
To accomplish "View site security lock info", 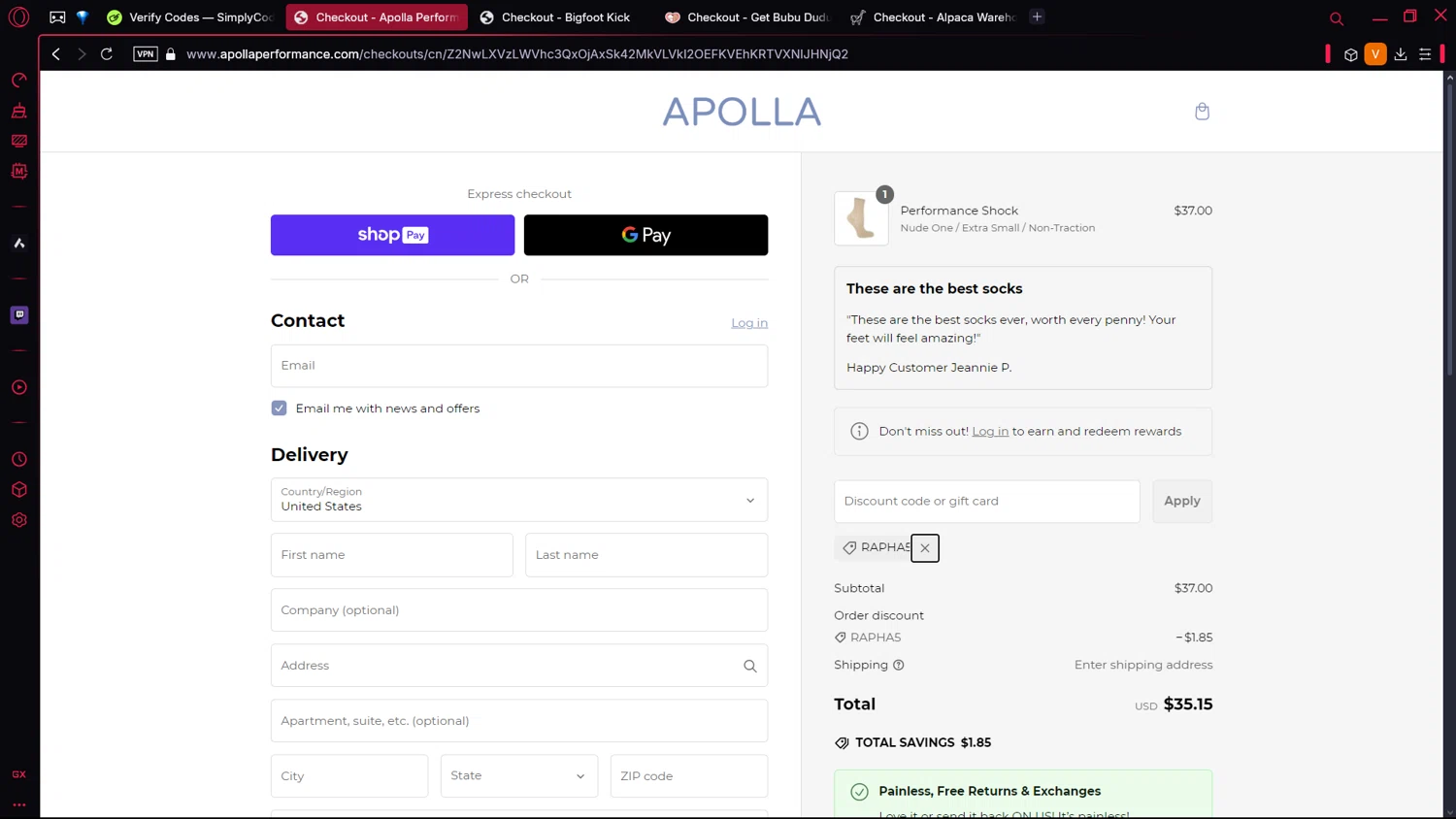I will [171, 54].
